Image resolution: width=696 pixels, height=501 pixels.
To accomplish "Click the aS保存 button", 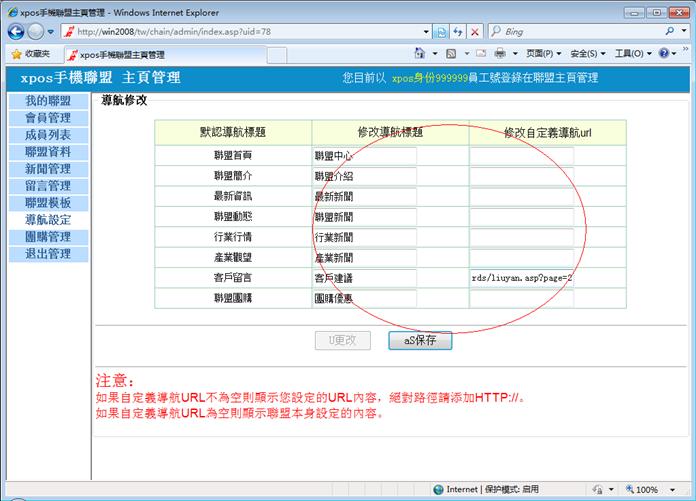I will 420,340.
